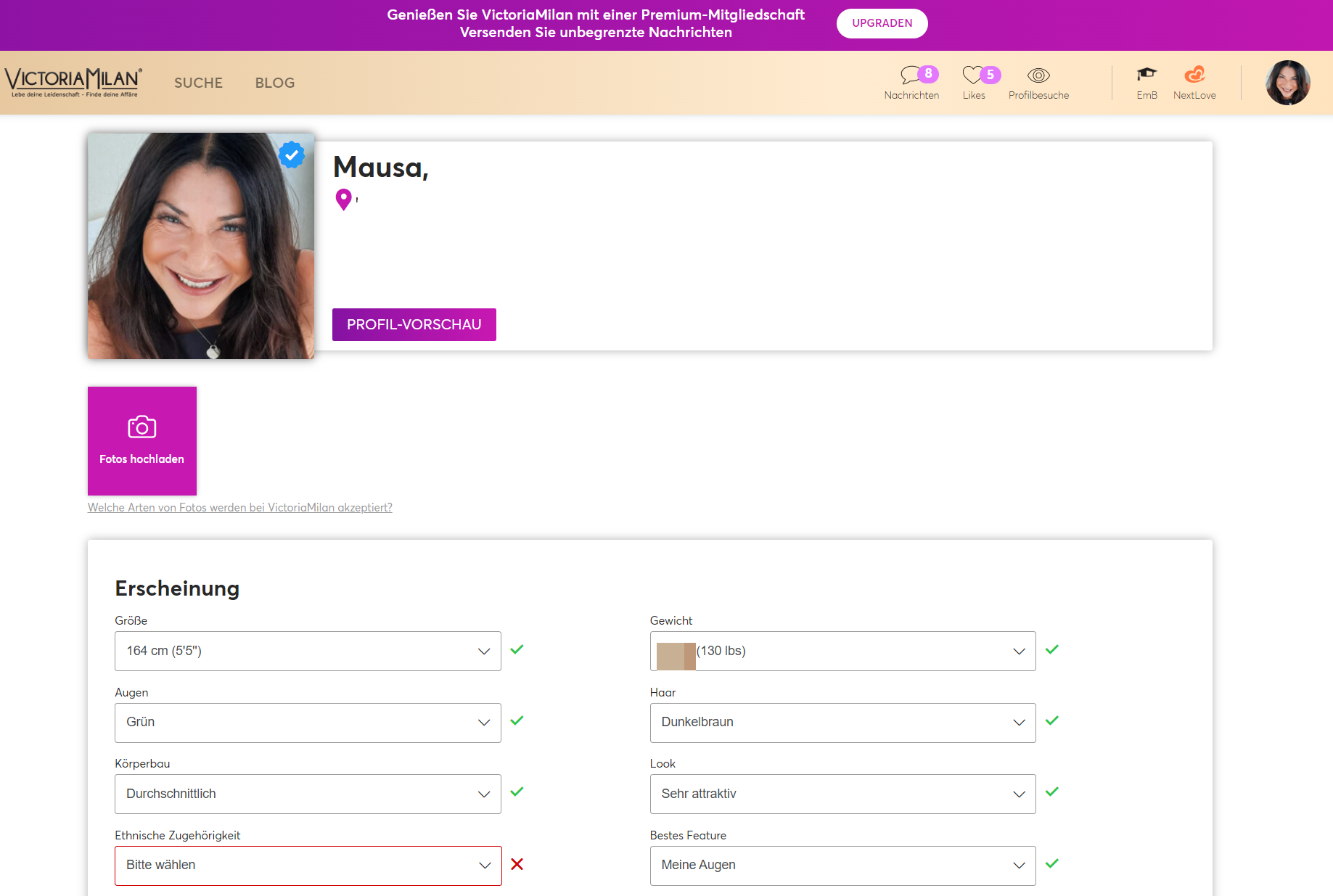The height and width of the screenshot is (896, 1333).
Task: Click the green check next to Haar
Action: click(x=1052, y=720)
